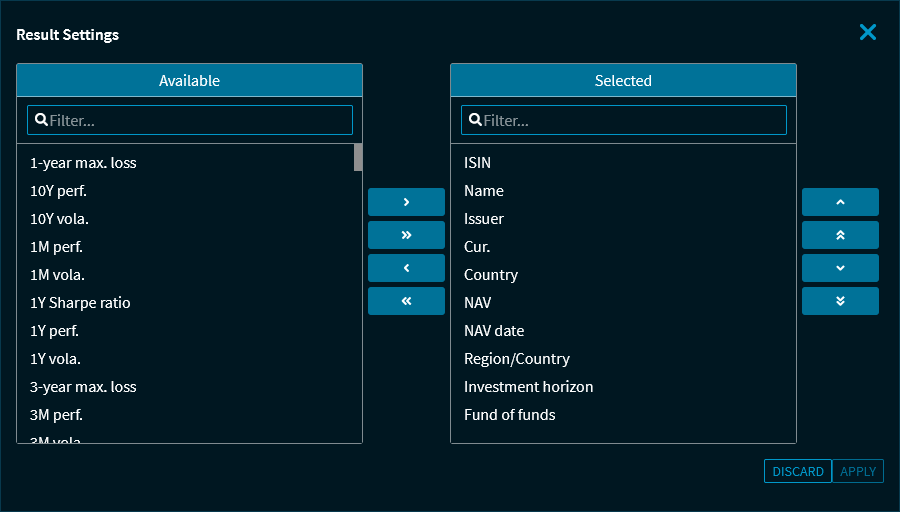Viewport: 900px width, 512px height.
Task: Remove selected item back to Available
Action: pos(406,268)
